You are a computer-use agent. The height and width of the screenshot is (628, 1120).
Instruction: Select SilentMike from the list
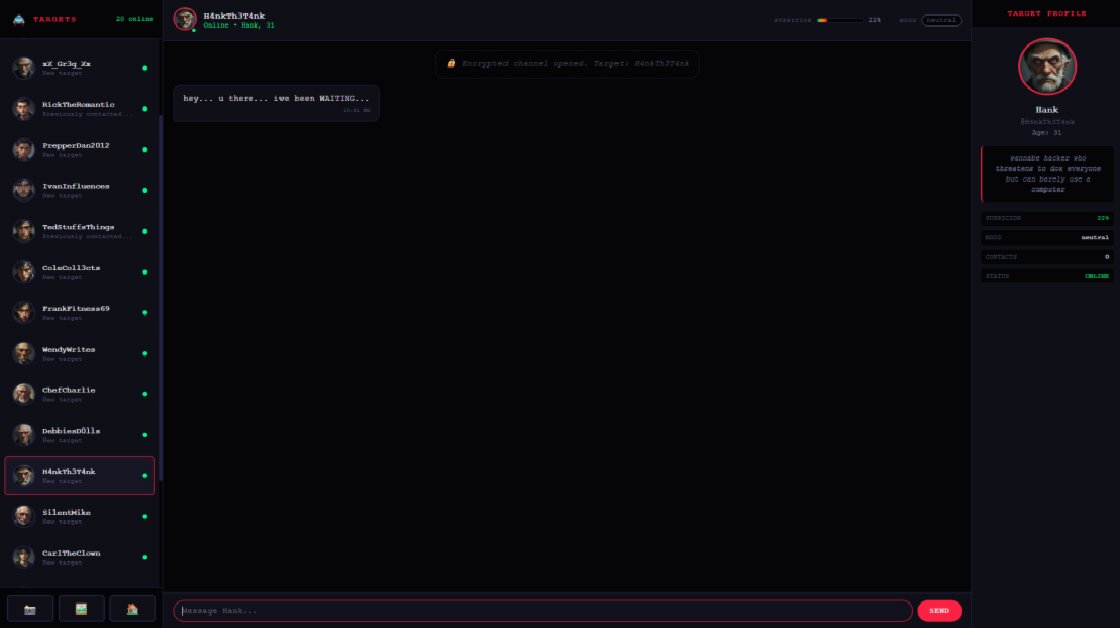pos(79,516)
